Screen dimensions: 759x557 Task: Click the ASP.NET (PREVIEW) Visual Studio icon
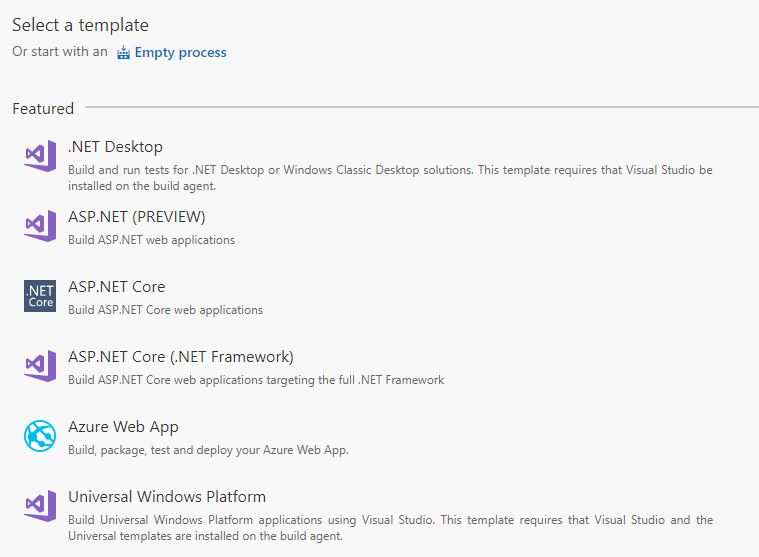click(40, 226)
